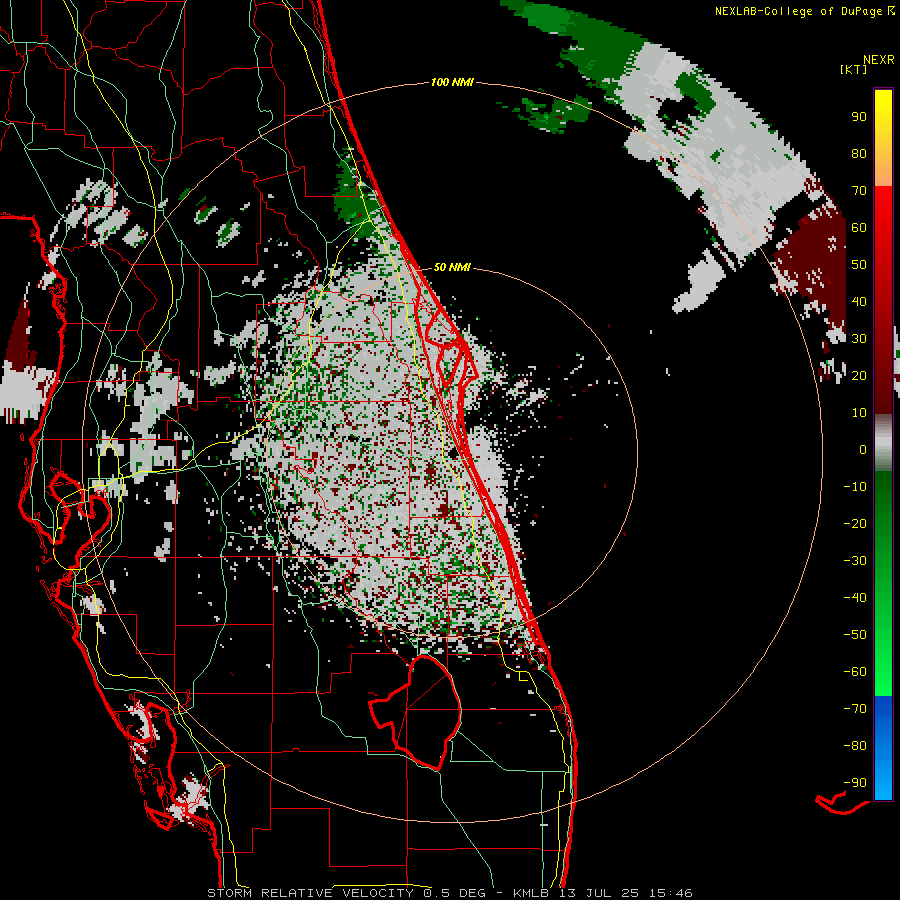Click the 40 value on velocity scale
This screenshot has width=900, height=900.
859,302
